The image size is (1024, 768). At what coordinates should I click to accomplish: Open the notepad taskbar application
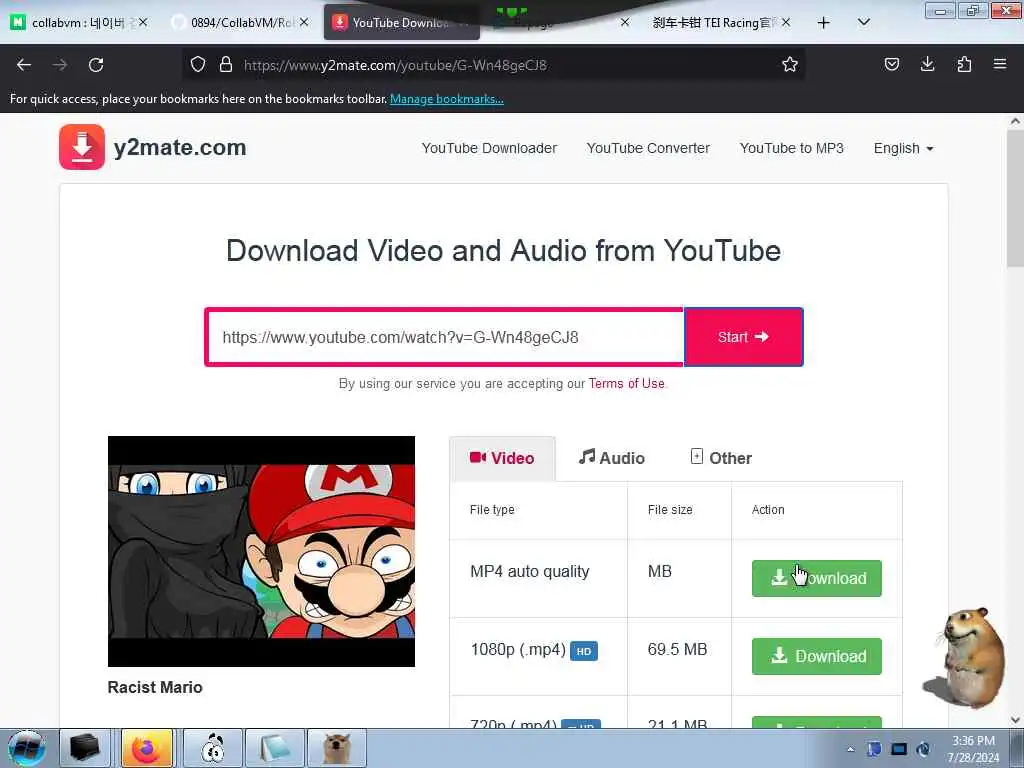(x=274, y=748)
